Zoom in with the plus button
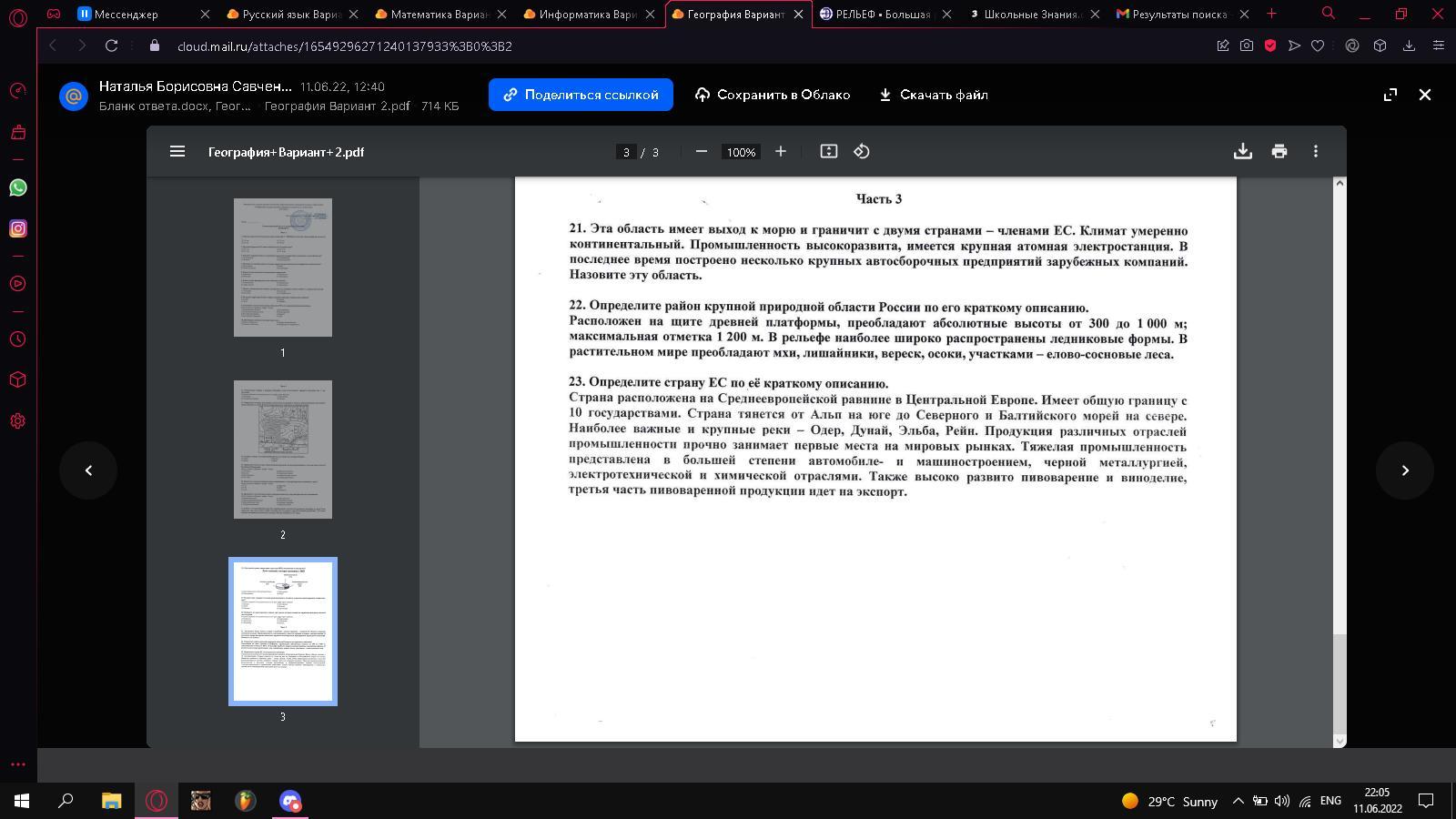This screenshot has width=1456, height=819. tap(781, 152)
